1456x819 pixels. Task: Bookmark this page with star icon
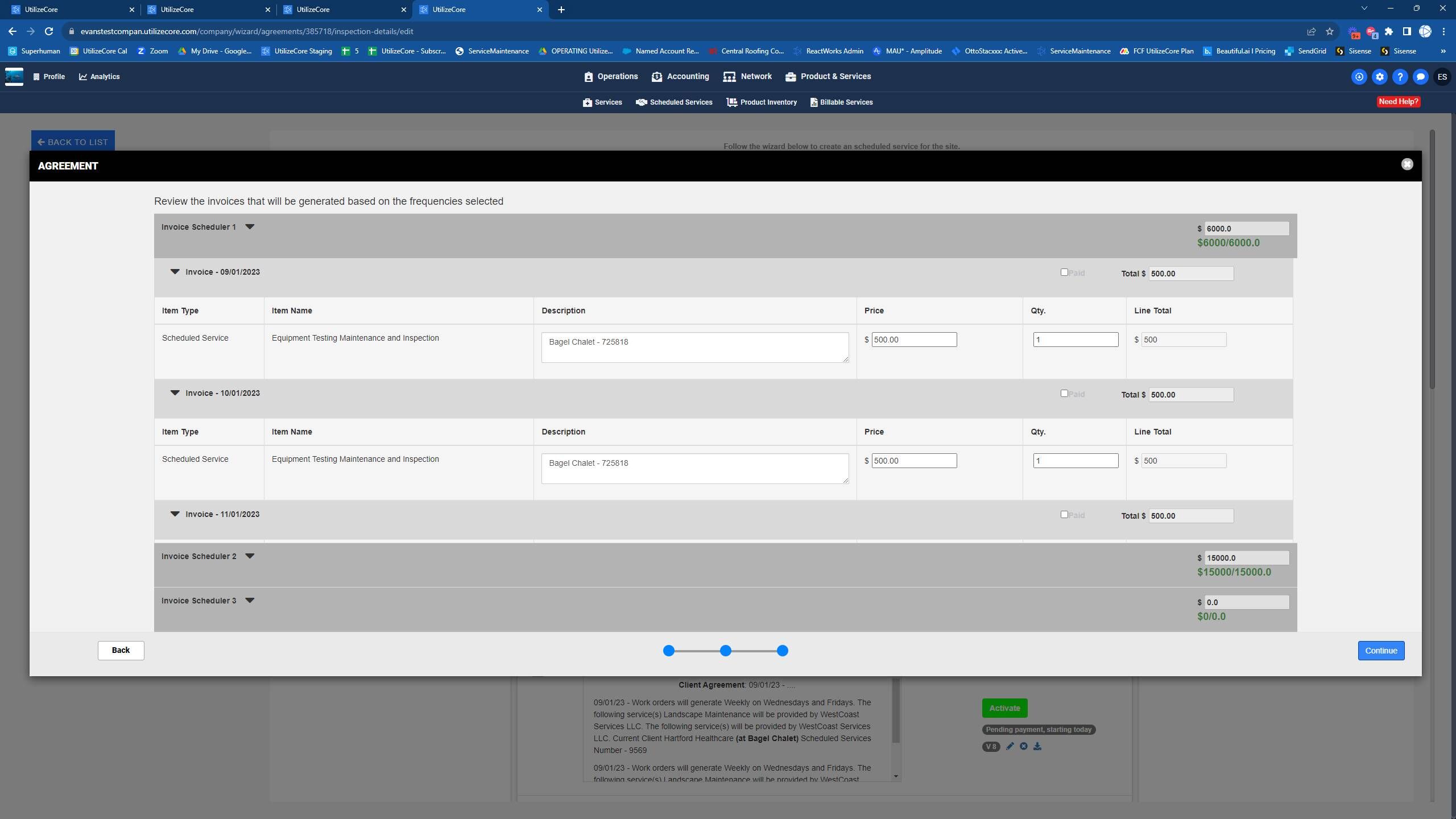(x=1329, y=31)
